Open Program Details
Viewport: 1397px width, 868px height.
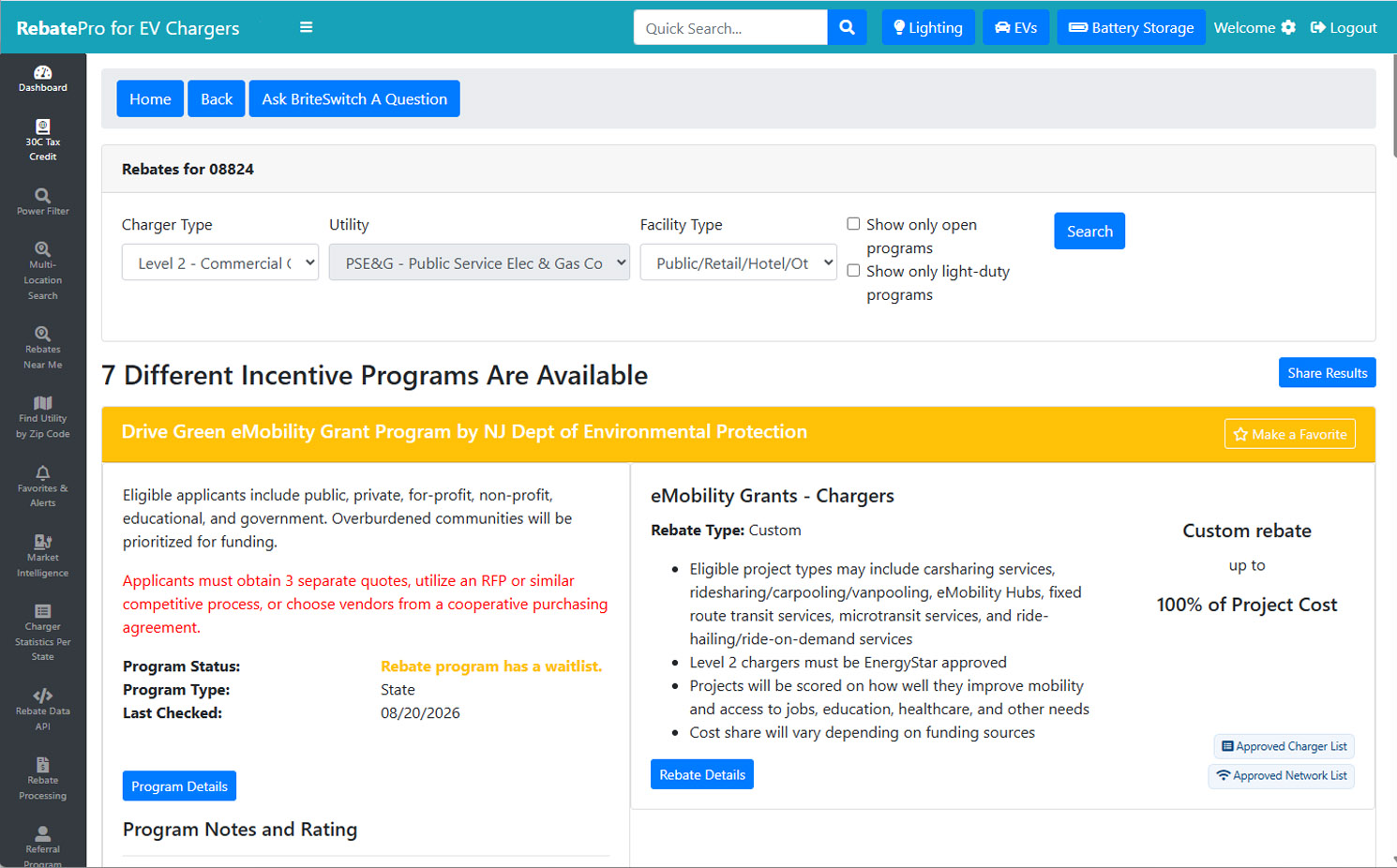(179, 786)
